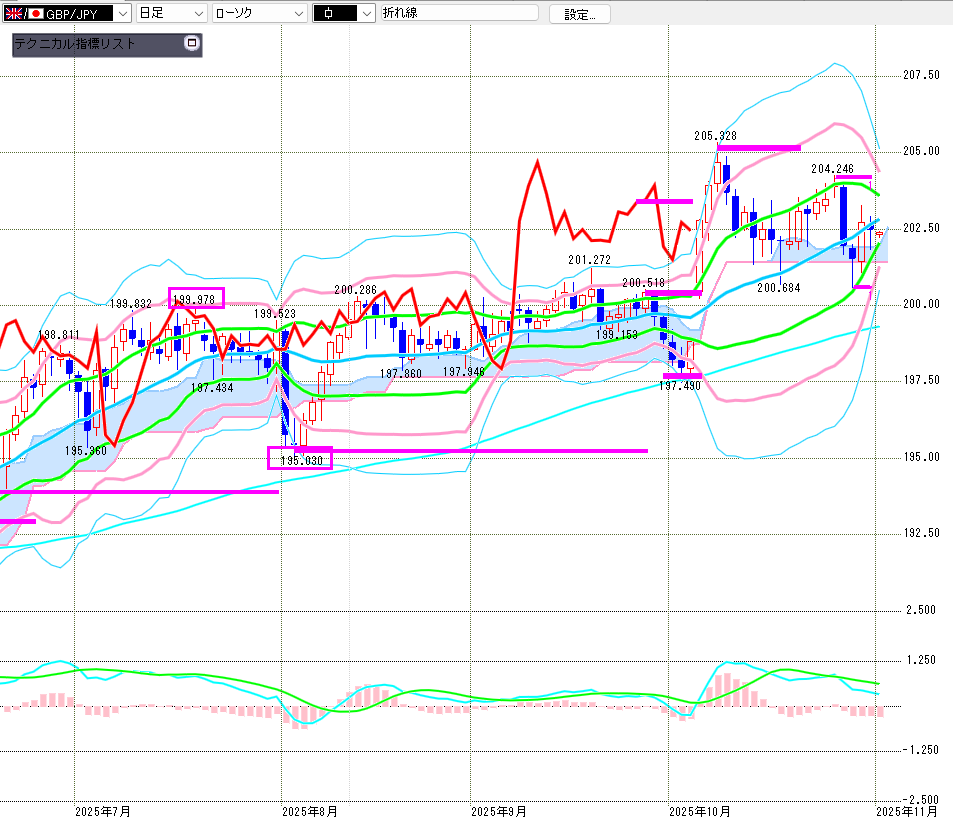Click the 折れ線 text field
The image size is (953, 822).
coord(458,14)
